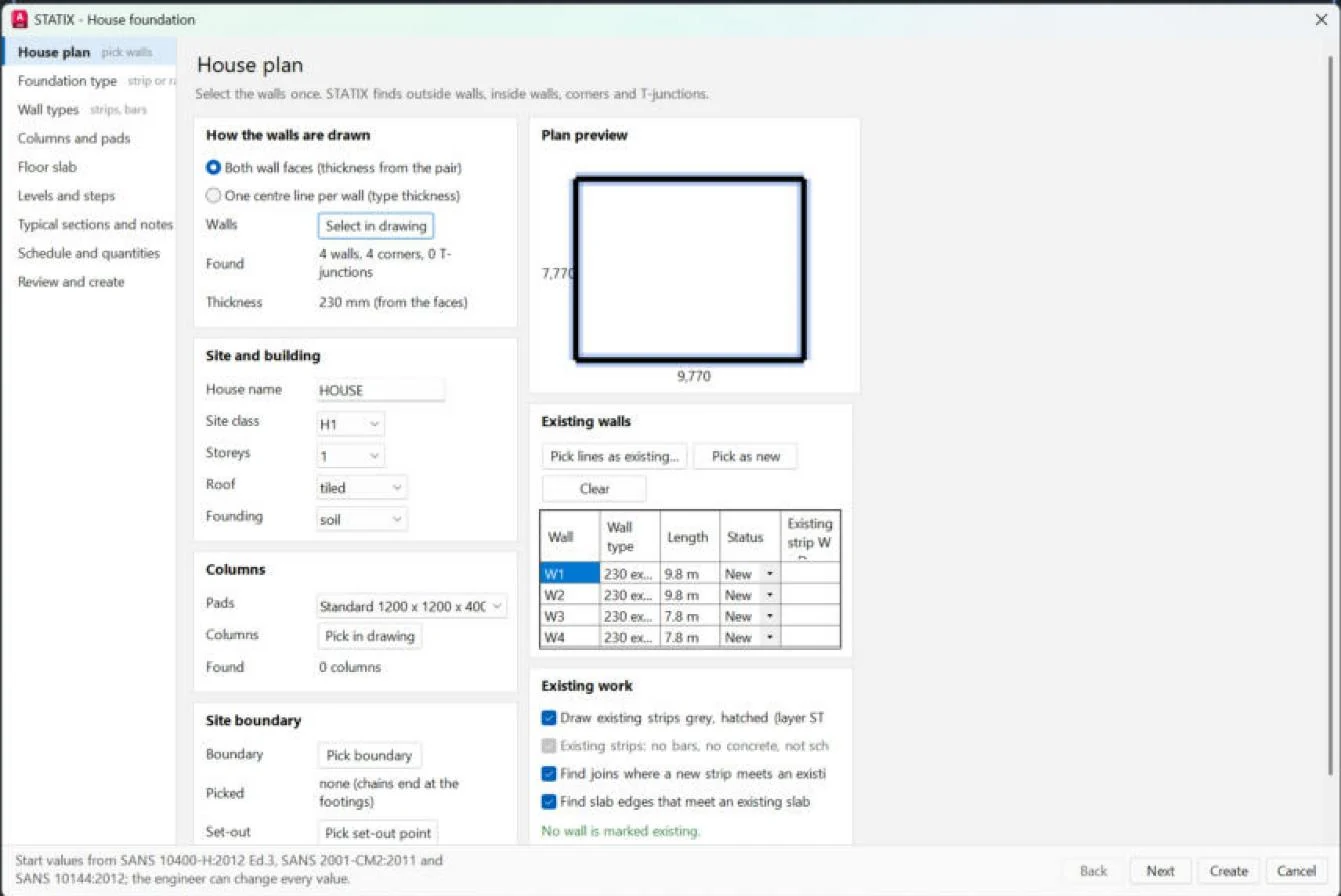The width and height of the screenshot is (1341, 896).
Task: Open the Site class dropdown
Action: click(x=351, y=424)
